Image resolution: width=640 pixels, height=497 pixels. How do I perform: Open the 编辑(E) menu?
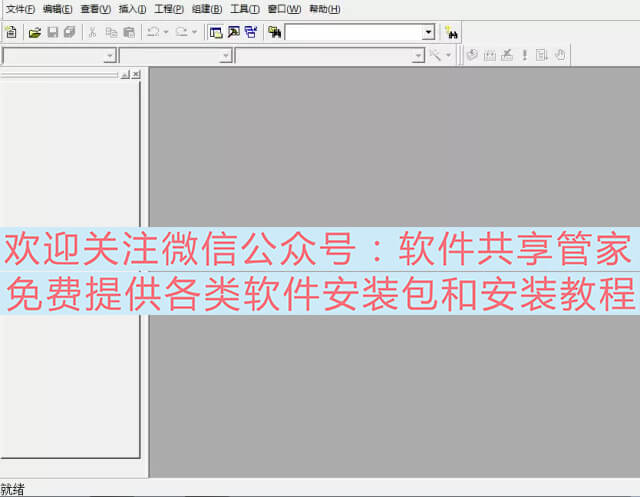point(58,9)
